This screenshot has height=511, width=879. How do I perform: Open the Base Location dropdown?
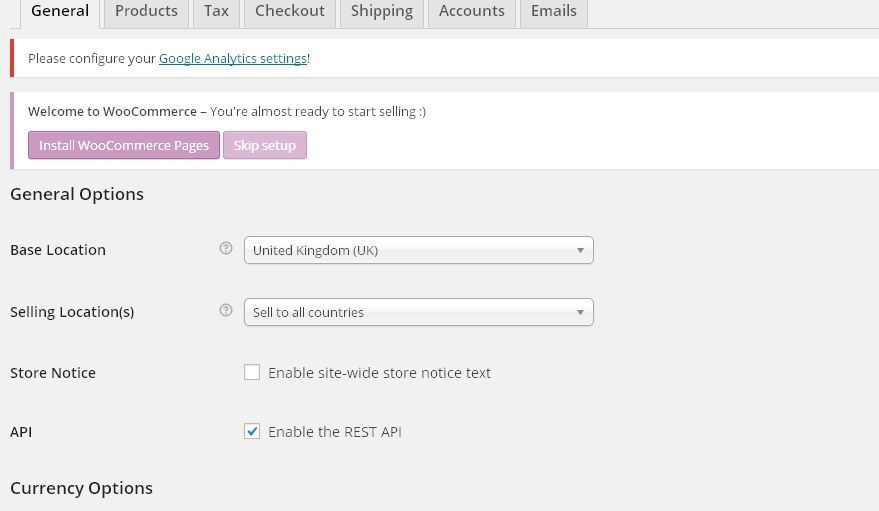pyautogui.click(x=419, y=250)
